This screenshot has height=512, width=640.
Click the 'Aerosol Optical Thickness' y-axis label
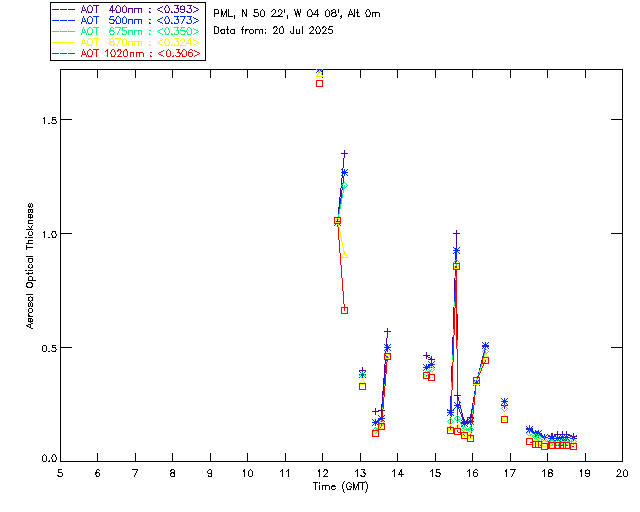(x=30, y=265)
